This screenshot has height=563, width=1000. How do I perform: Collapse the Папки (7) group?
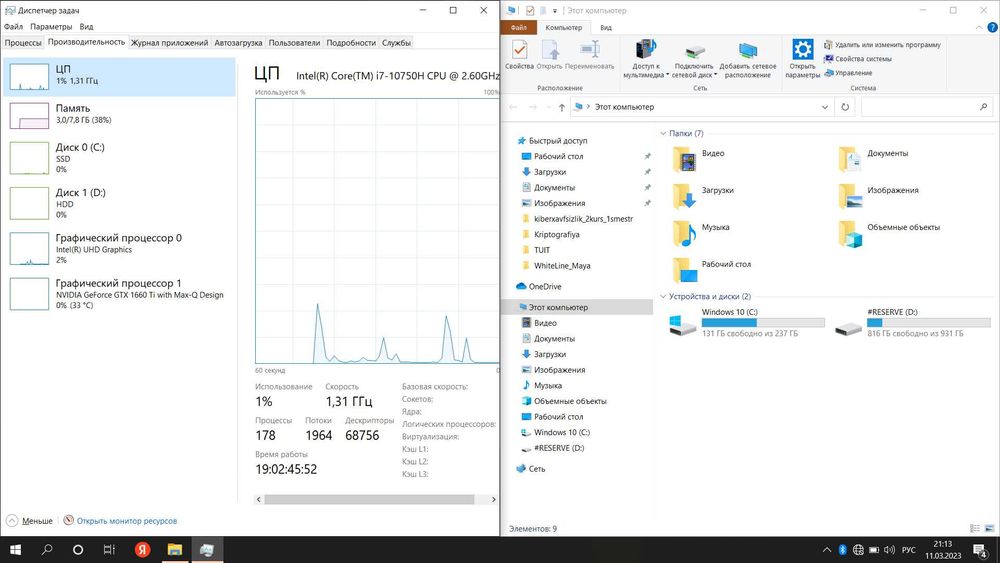click(663, 133)
